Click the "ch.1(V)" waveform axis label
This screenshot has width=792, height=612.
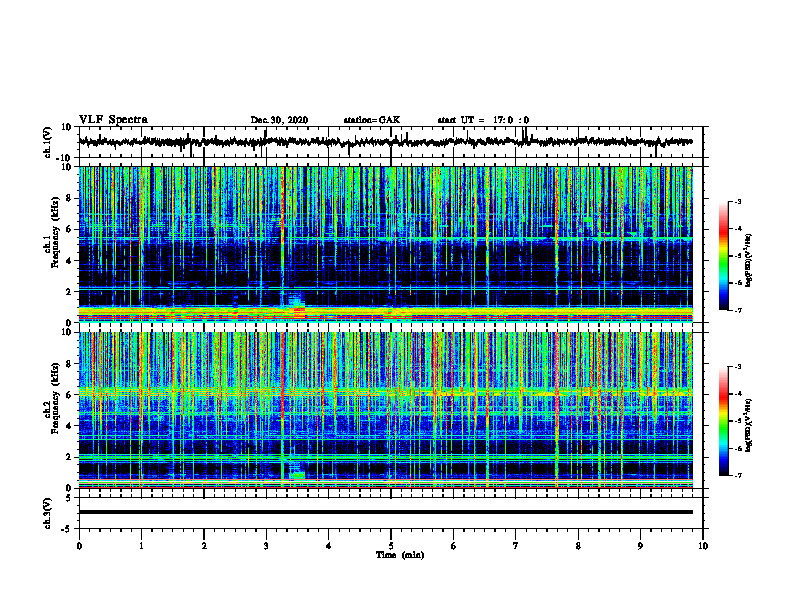click(47, 142)
